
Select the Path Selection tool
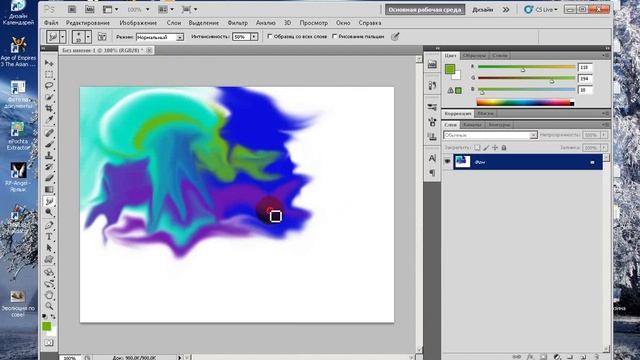49,248
